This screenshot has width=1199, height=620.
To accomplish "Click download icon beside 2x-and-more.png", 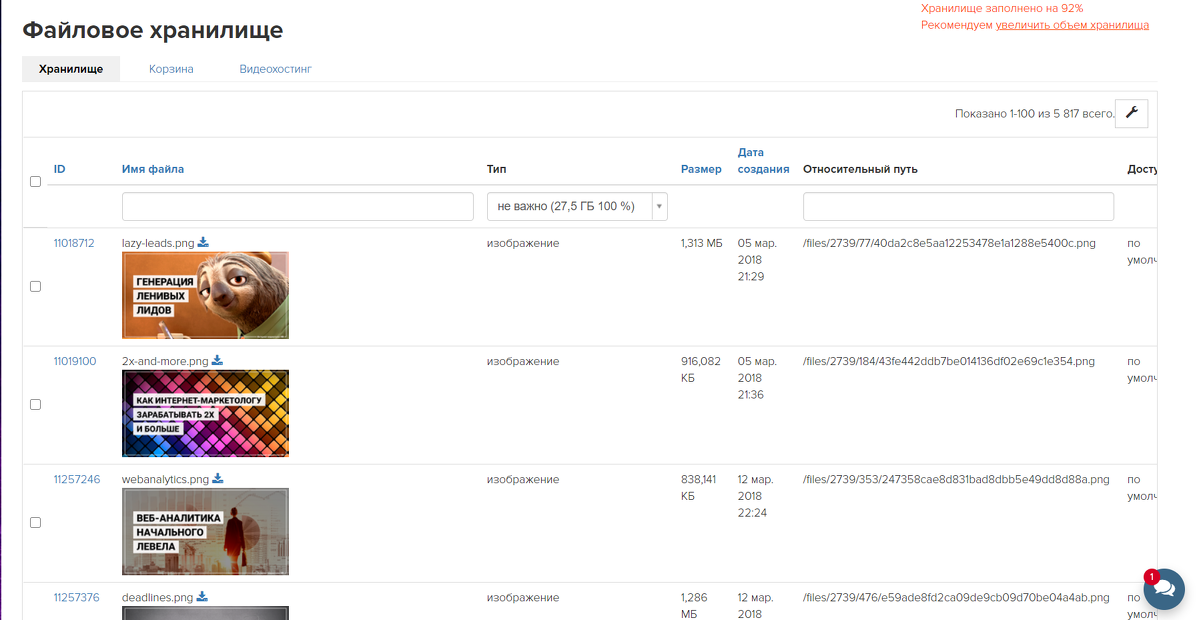I will 217,361.
